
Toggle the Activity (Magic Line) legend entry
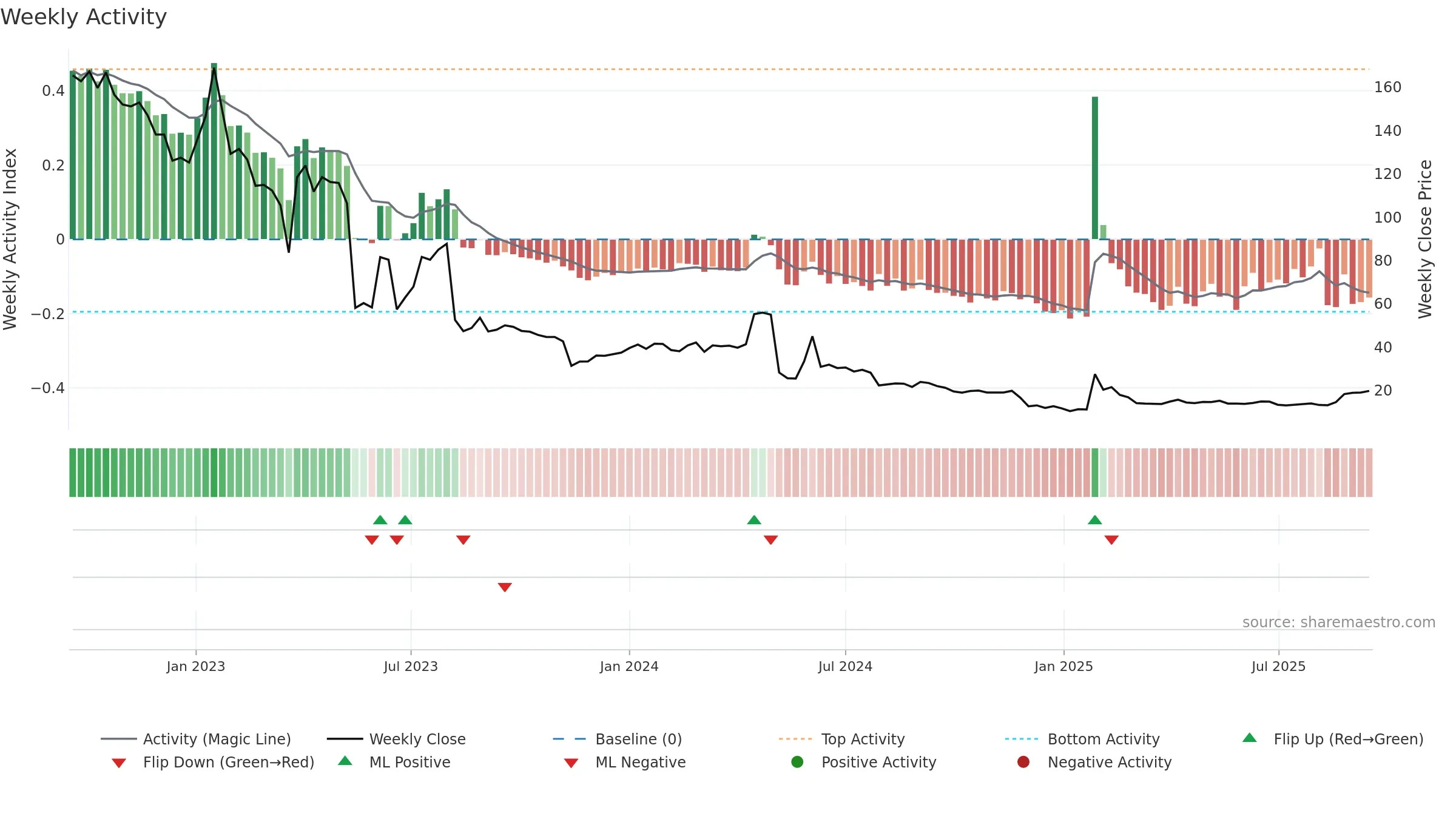[x=196, y=739]
